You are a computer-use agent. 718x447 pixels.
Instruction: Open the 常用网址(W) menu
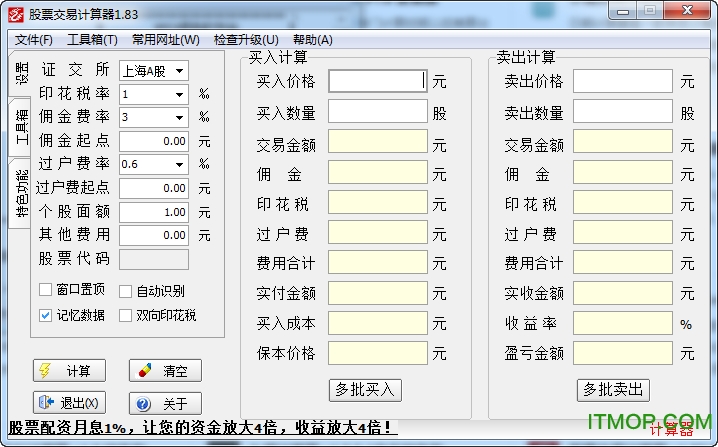(x=165, y=40)
